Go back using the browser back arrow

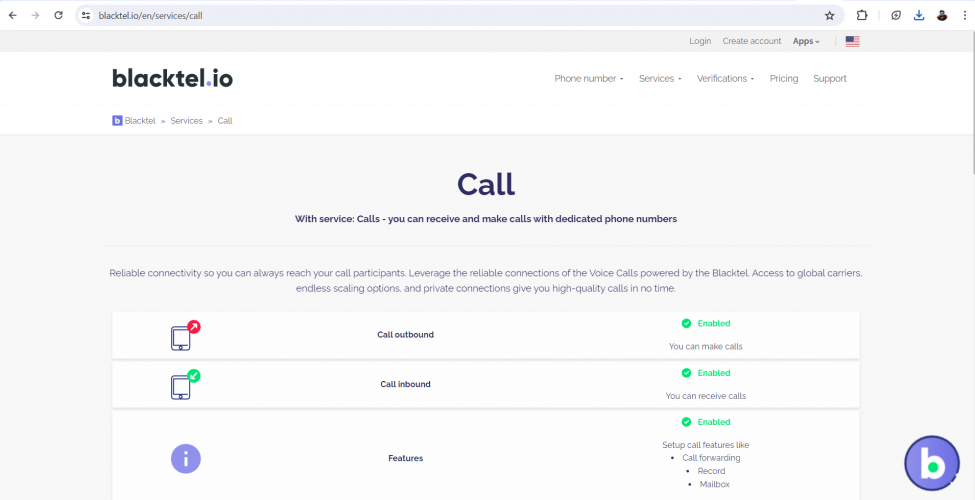[12, 16]
